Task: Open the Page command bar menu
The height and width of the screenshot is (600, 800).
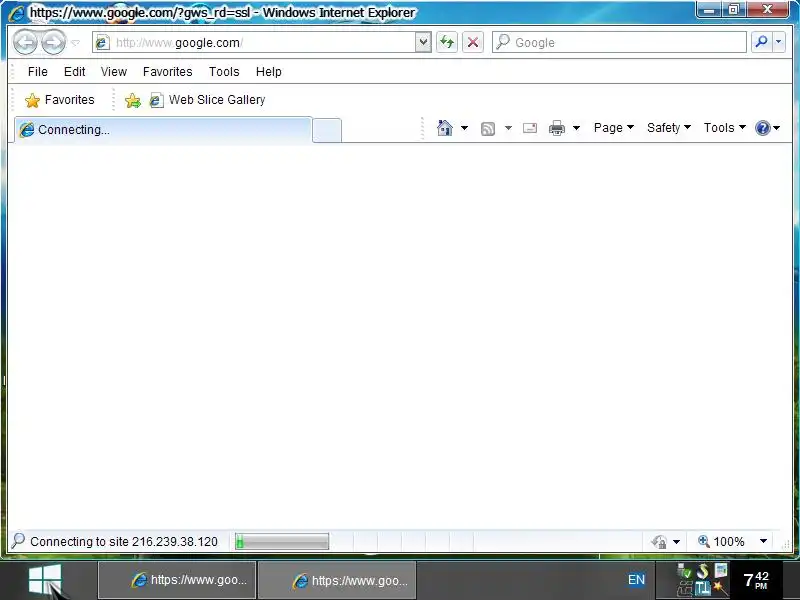Action: pos(614,128)
